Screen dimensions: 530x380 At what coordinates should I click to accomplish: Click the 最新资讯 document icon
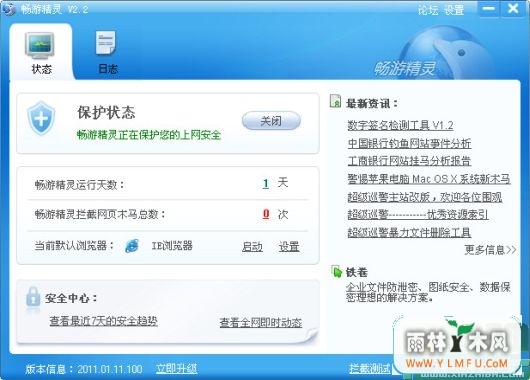pos(335,101)
